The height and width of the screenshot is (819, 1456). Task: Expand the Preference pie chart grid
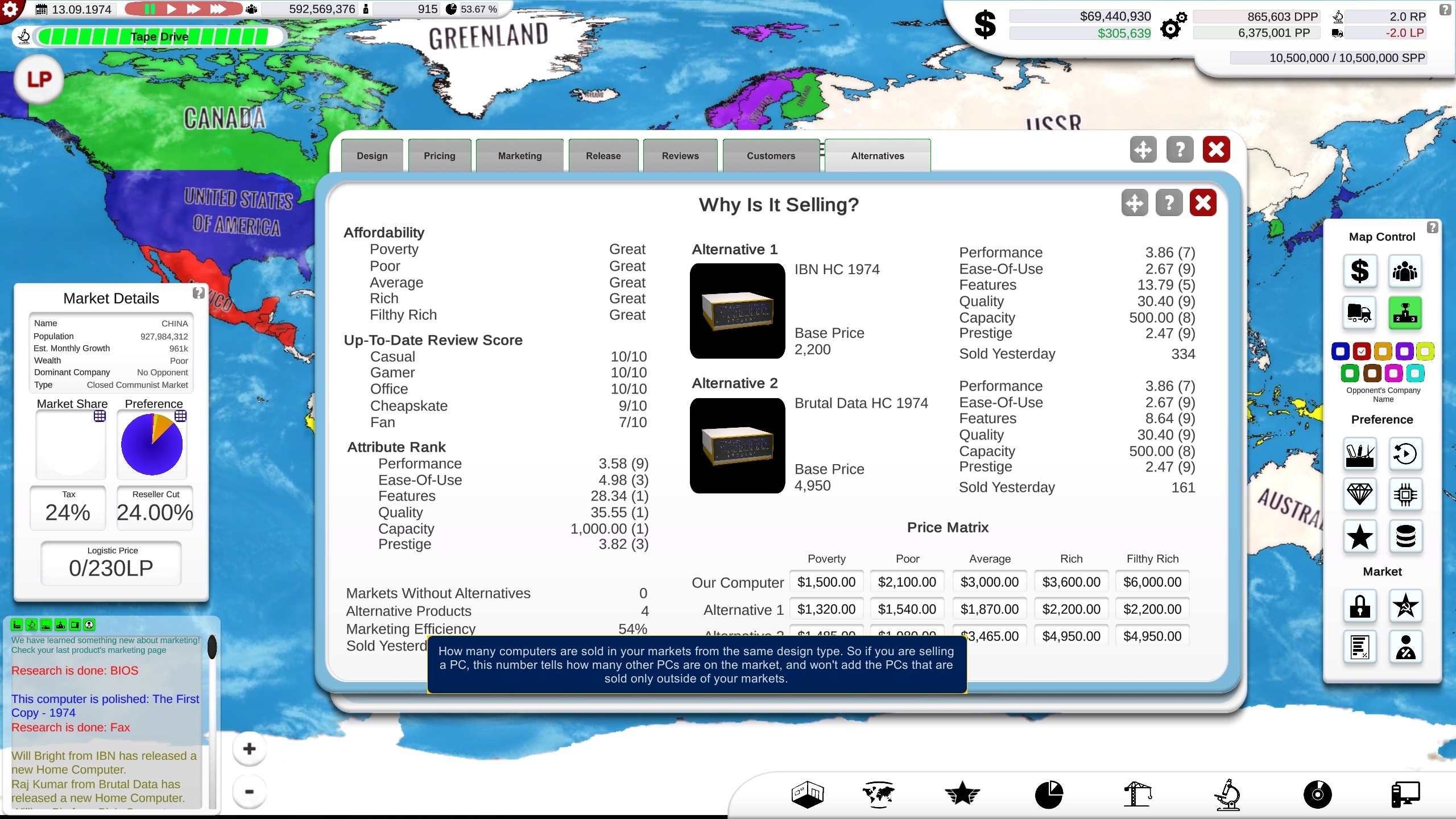181,416
